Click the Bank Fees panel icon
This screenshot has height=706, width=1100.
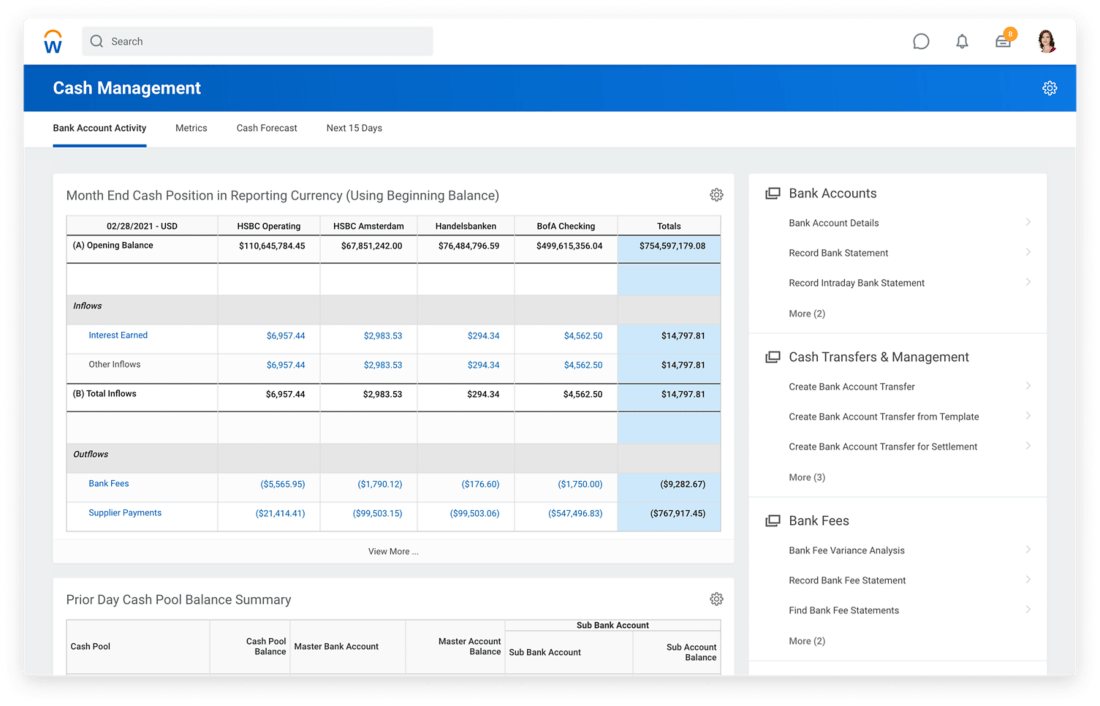(772, 520)
